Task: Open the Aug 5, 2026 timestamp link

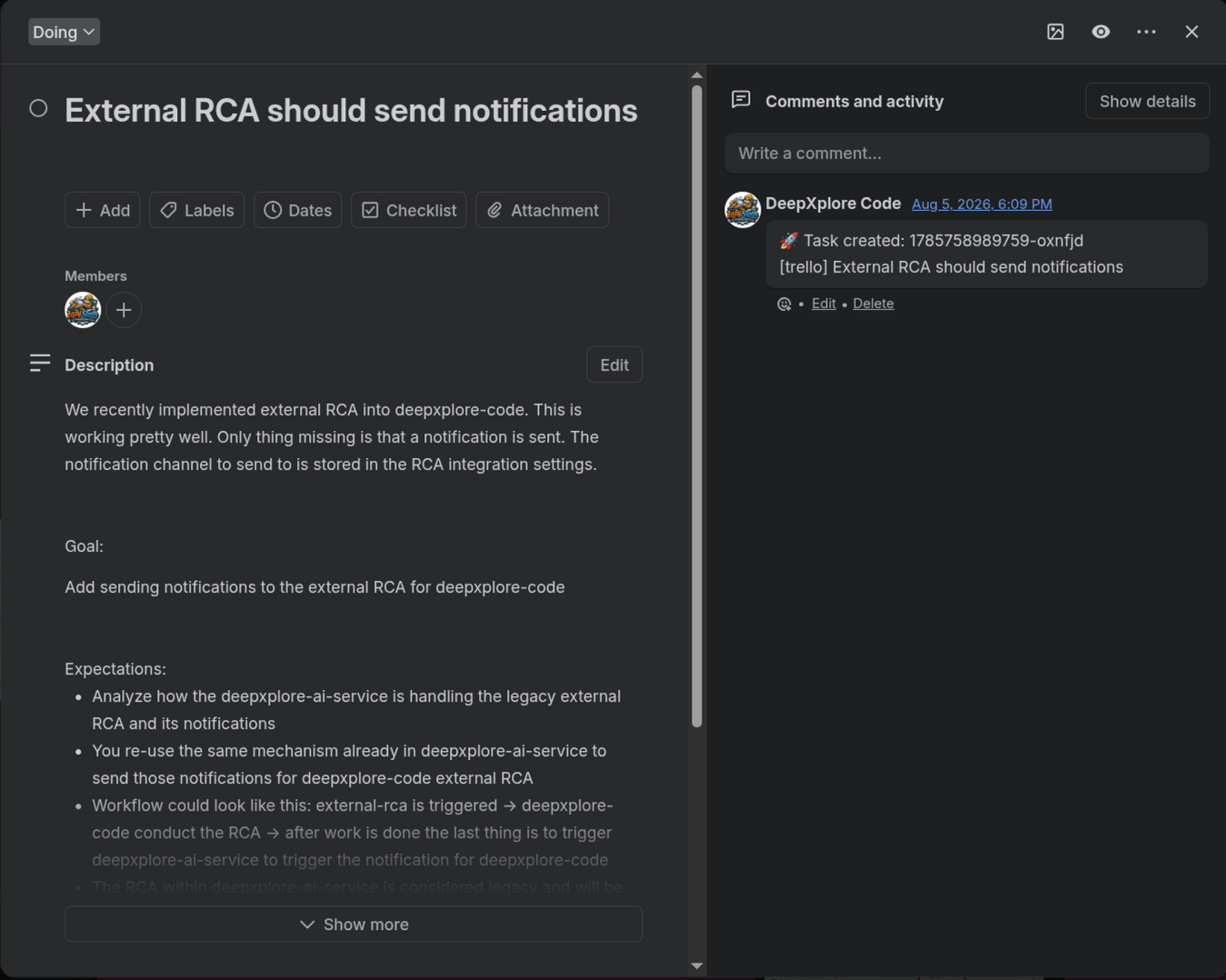Action: [x=982, y=205]
